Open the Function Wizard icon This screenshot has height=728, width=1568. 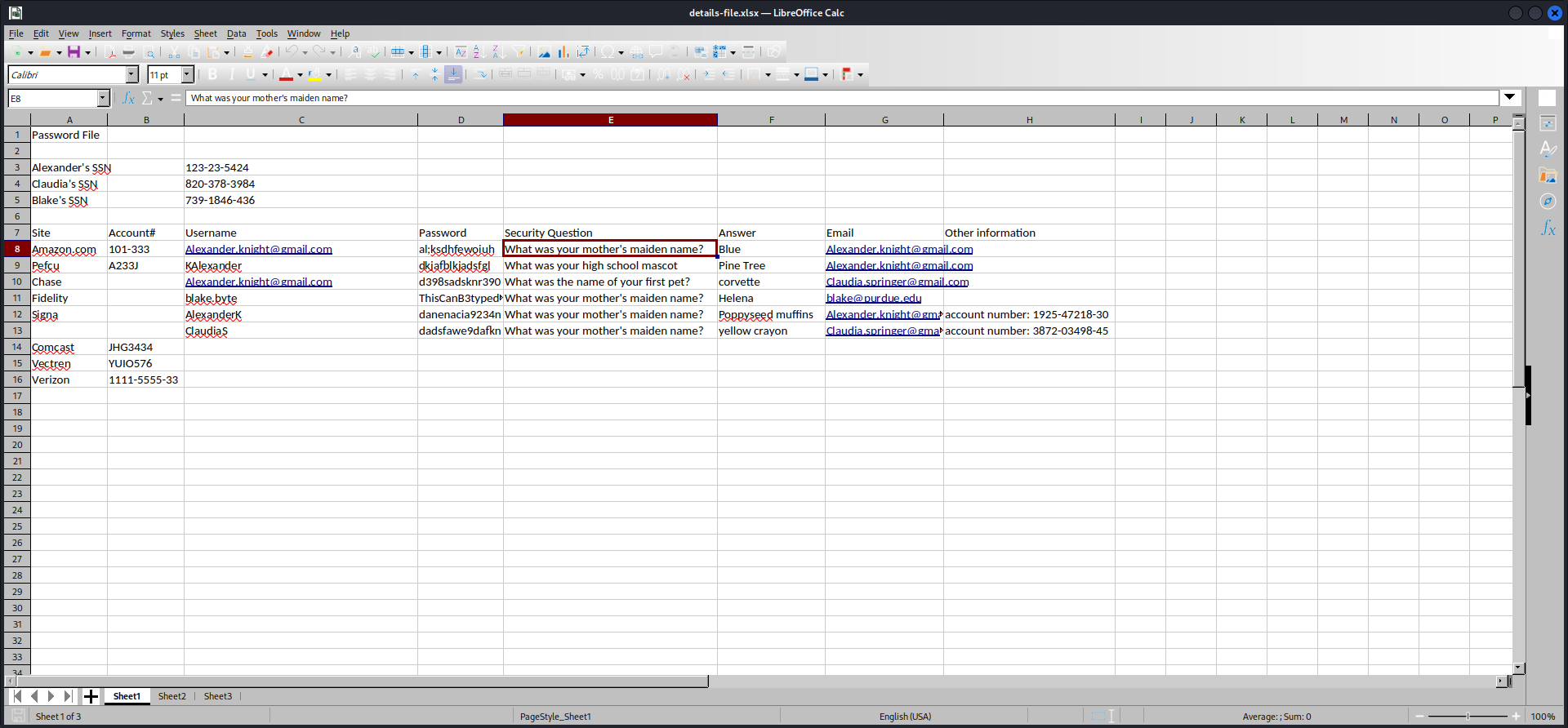128,98
